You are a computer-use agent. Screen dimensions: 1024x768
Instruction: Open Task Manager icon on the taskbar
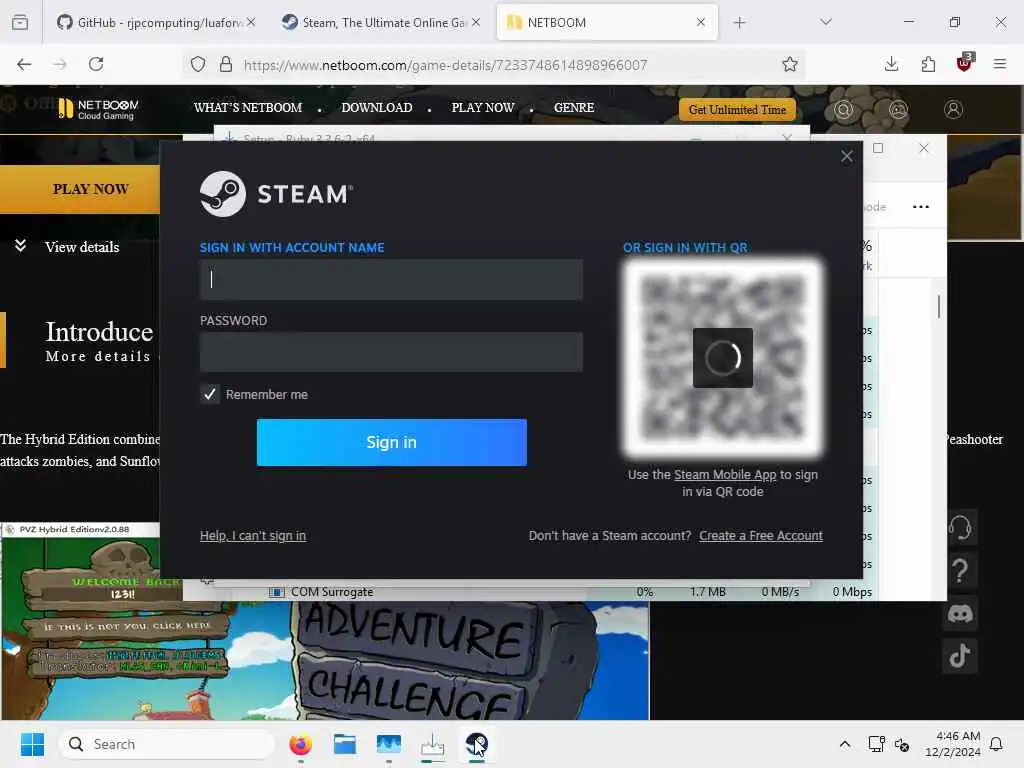[389, 744]
